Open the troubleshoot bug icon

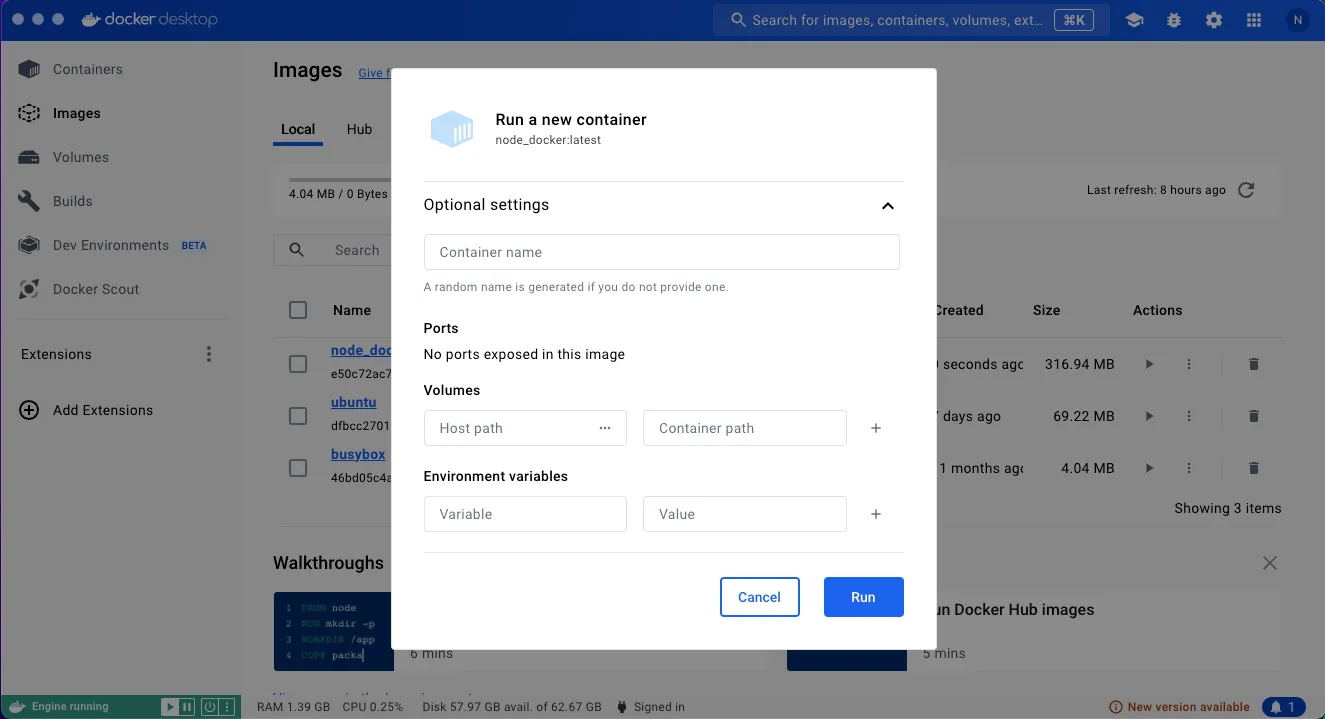coord(1174,20)
